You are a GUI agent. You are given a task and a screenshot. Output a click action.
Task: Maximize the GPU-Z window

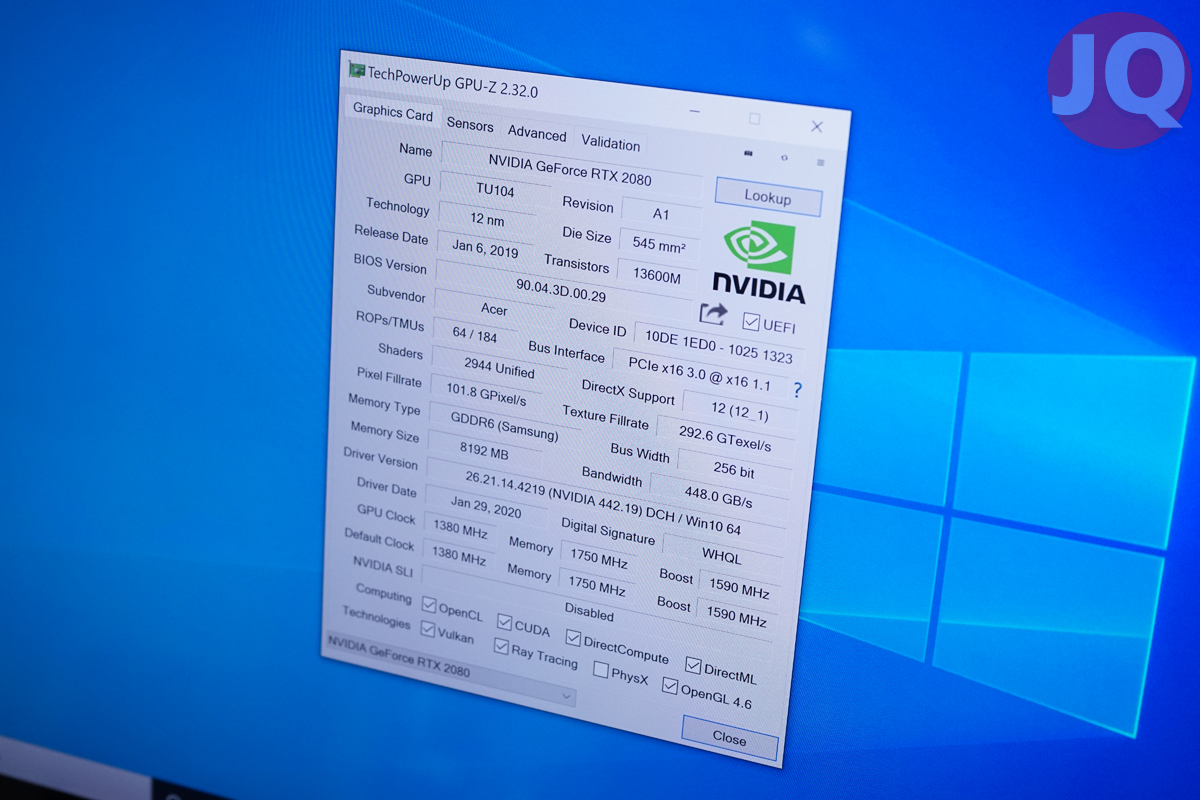[x=754, y=119]
